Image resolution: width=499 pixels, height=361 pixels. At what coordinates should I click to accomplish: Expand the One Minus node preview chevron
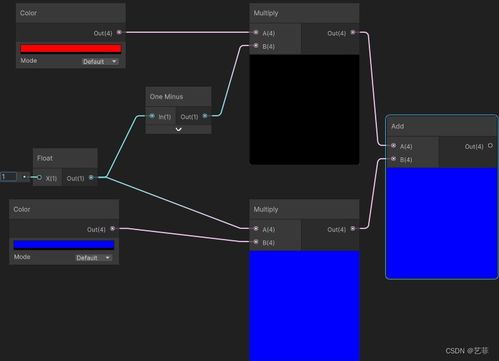tap(179, 129)
